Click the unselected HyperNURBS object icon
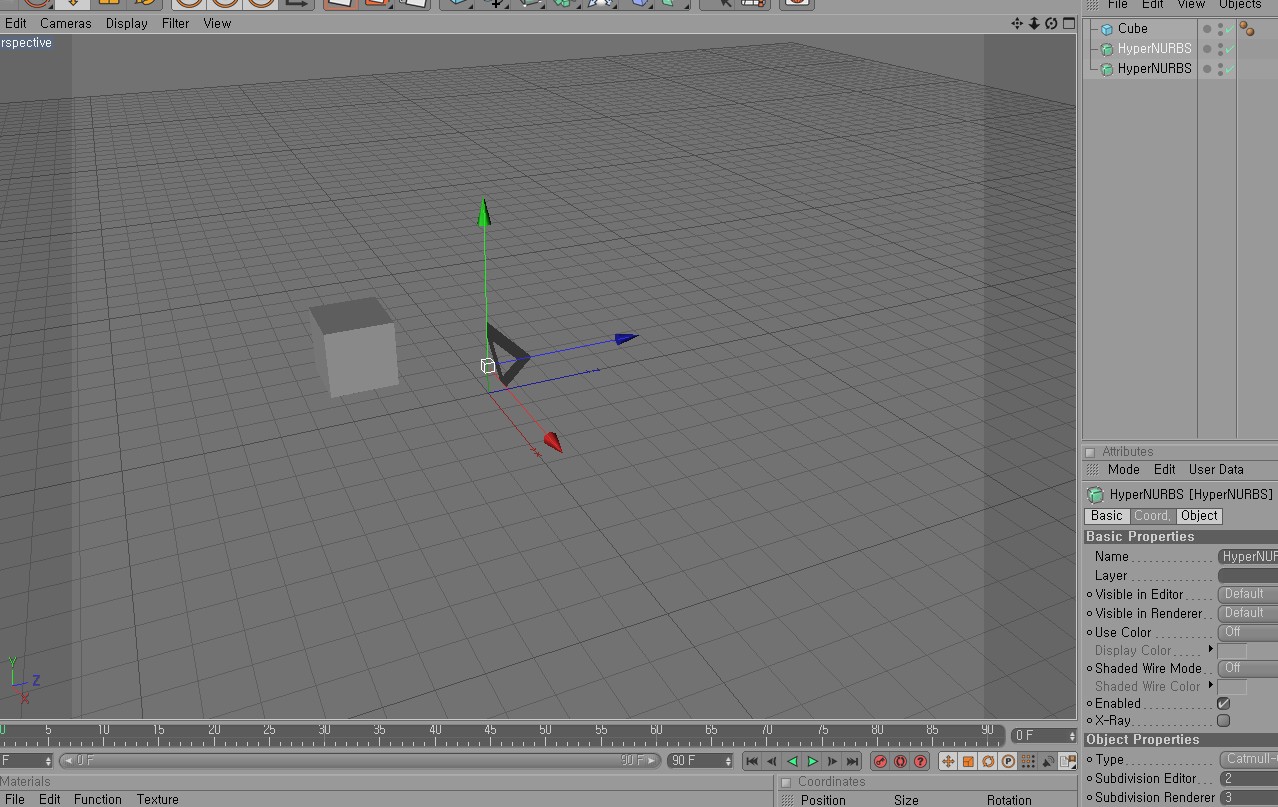 tap(1107, 69)
